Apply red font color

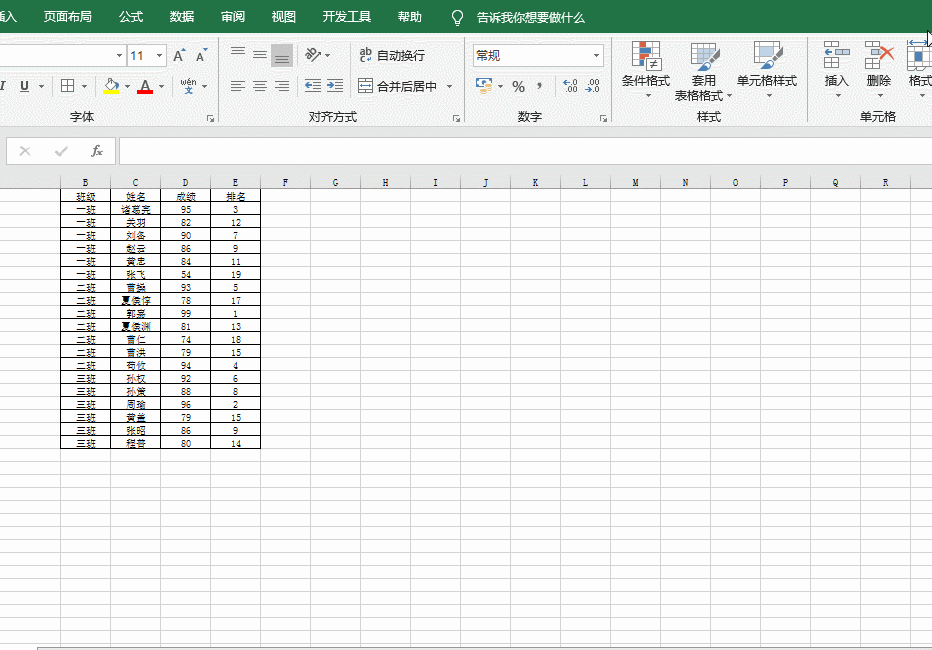145,86
